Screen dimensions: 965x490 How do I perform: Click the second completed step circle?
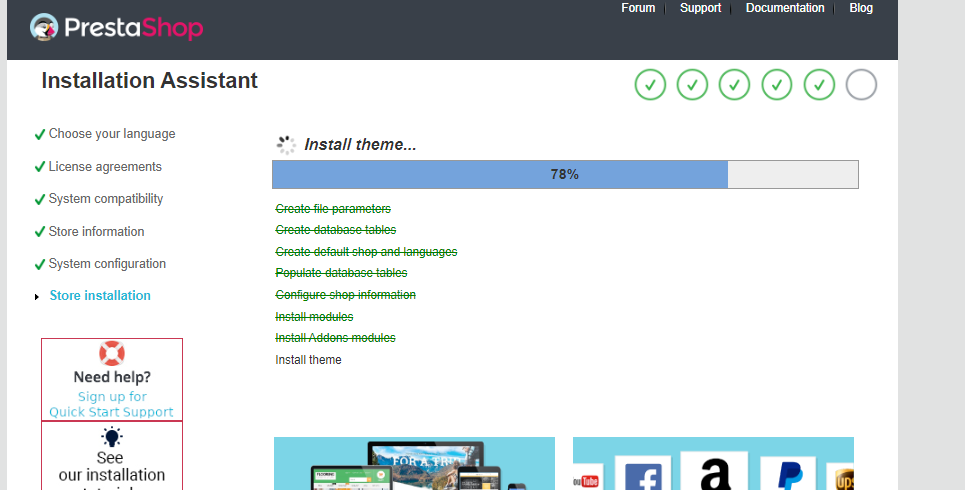(x=692, y=84)
